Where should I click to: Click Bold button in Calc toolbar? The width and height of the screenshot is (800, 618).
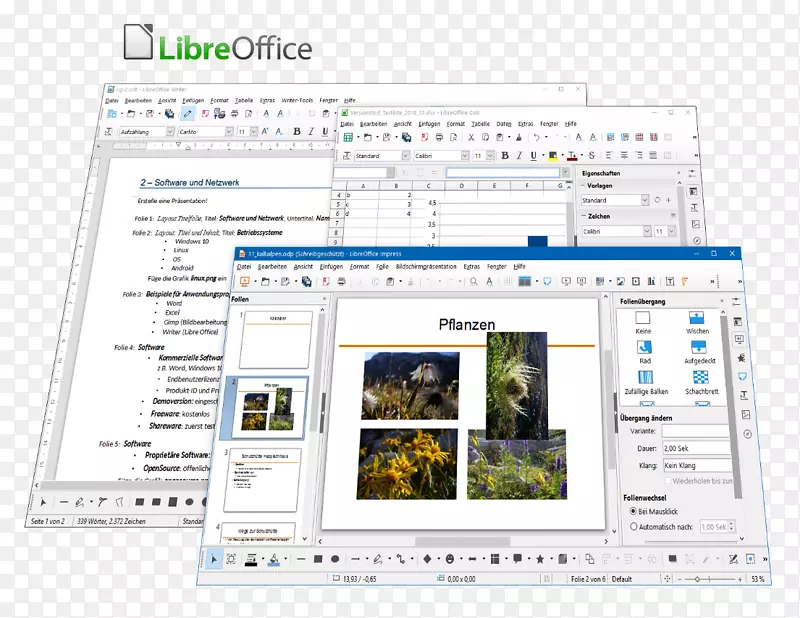click(x=505, y=156)
